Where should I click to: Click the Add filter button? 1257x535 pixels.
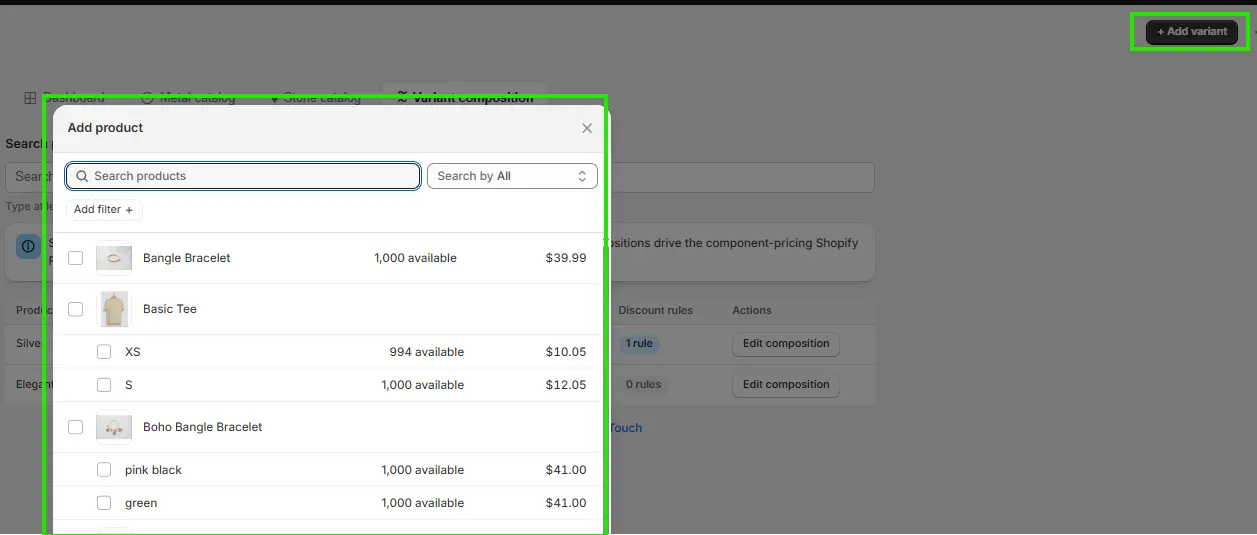tap(104, 210)
